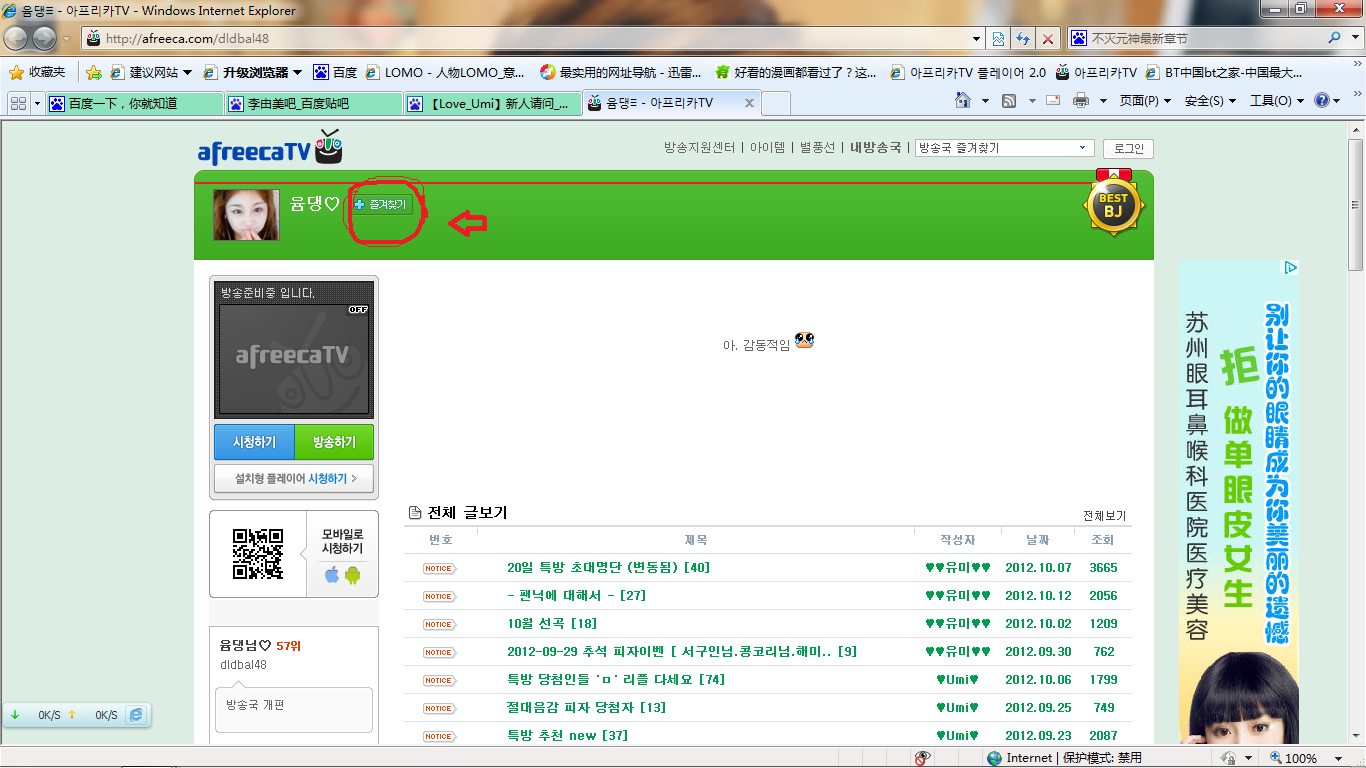
Task: Click the BEST BJ gold medal badge
Action: coord(1113,203)
